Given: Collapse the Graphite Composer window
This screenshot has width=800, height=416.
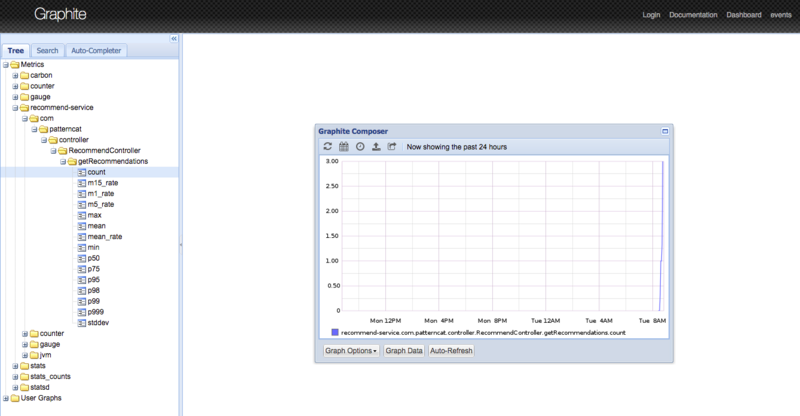Looking at the screenshot, I should pyautogui.click(x=665, y=131).
